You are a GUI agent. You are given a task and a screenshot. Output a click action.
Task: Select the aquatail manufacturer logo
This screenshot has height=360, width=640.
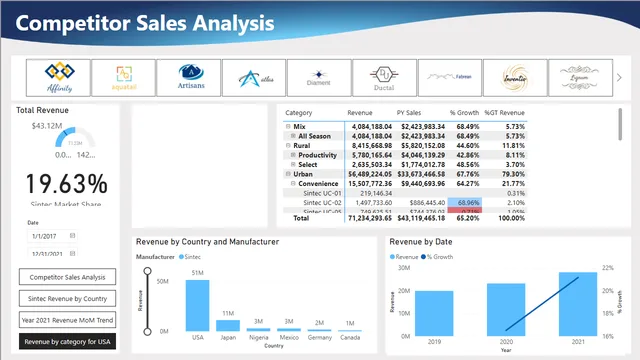pos(124,78)
